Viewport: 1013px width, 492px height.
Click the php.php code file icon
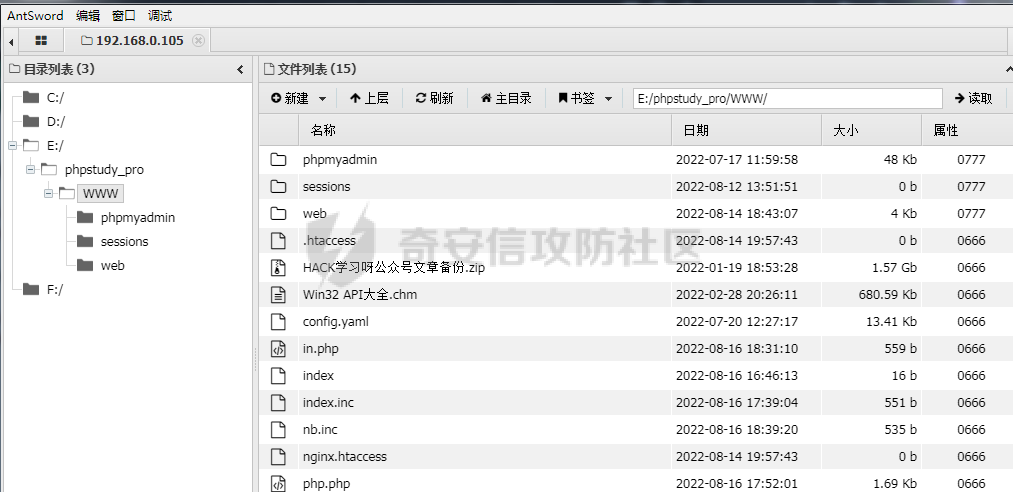pos(278,484)
